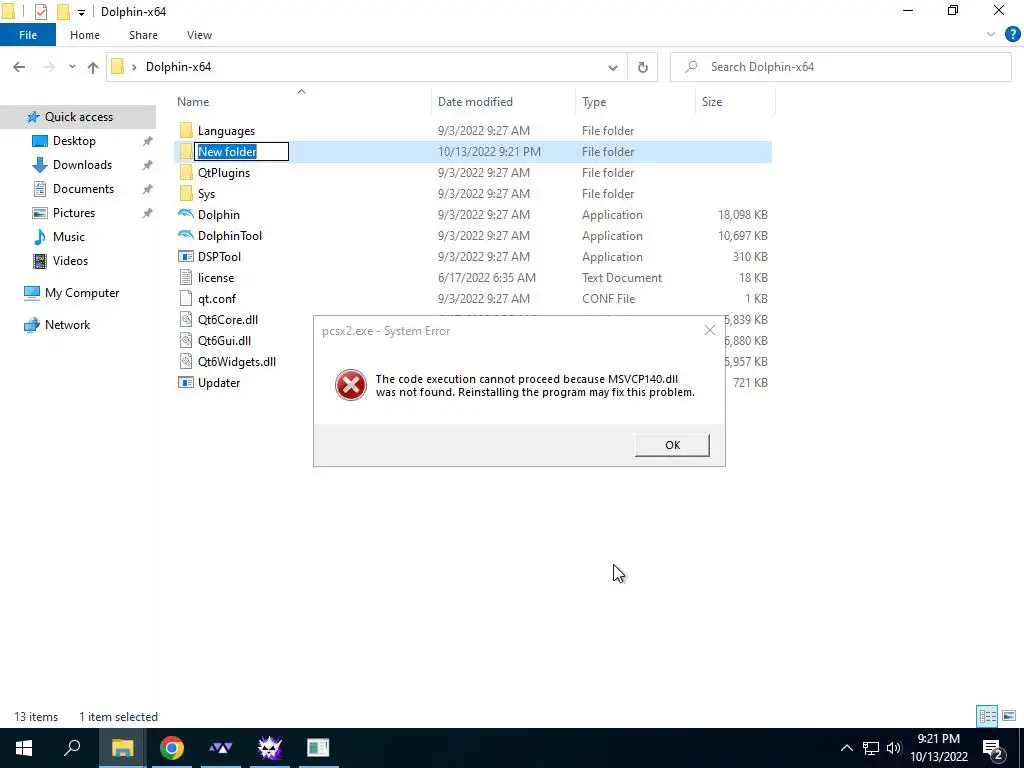This screenshot has height=768, width=1024.
Task: Click the '18,098 KB' size cell
Action: click(743, 215)
